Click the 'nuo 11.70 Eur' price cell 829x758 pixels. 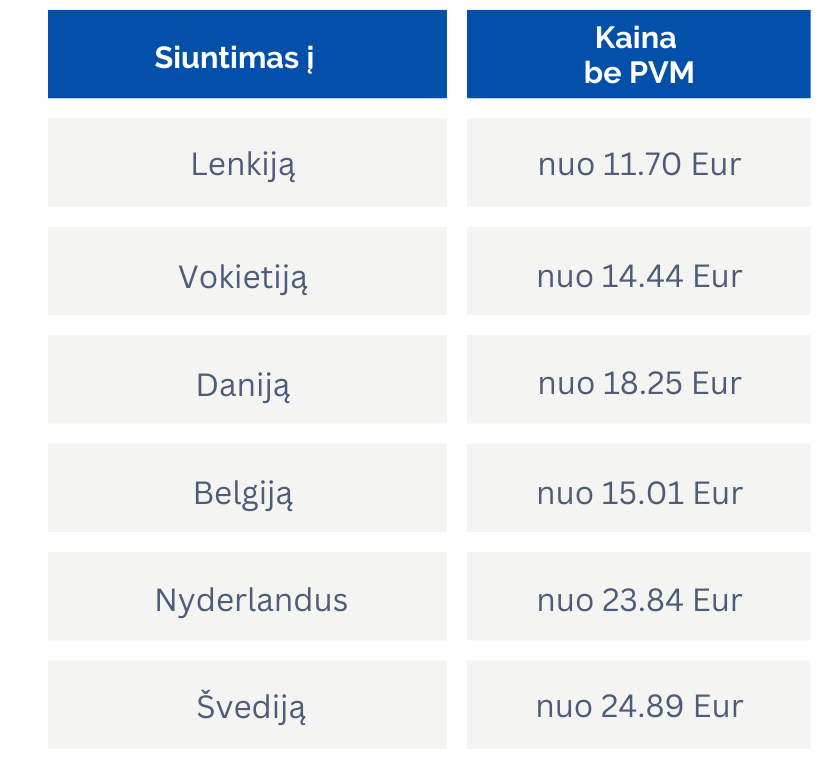point(639,163)
